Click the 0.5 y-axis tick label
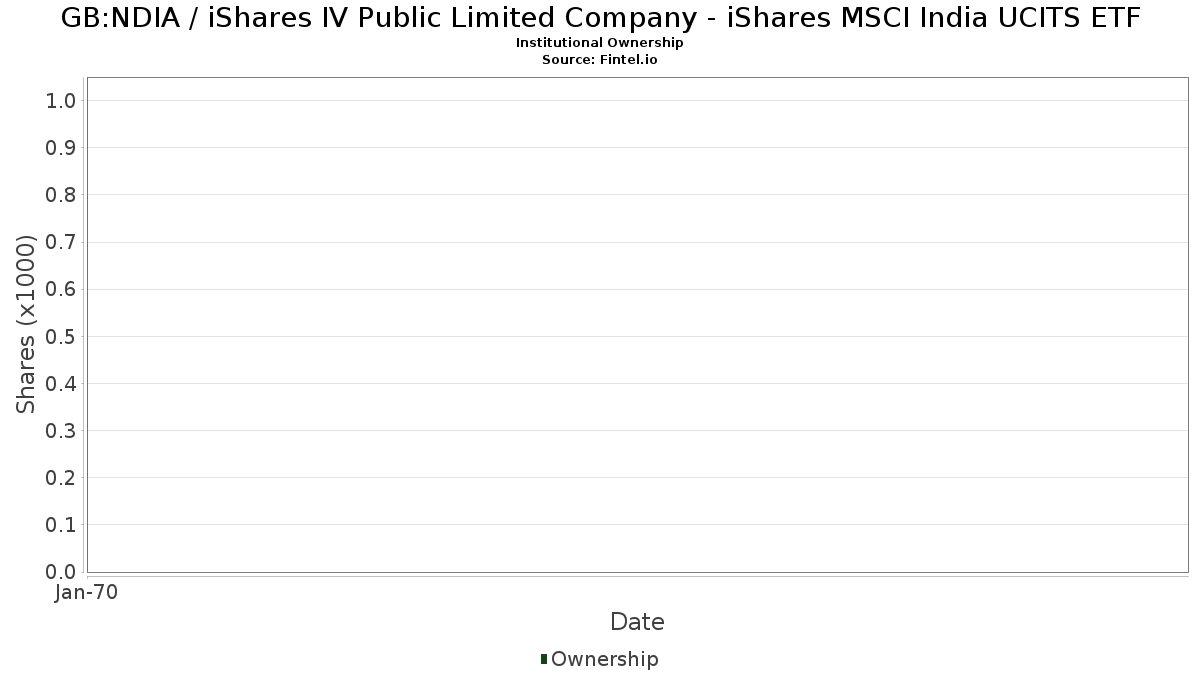1200x675 pixels. 61,336
